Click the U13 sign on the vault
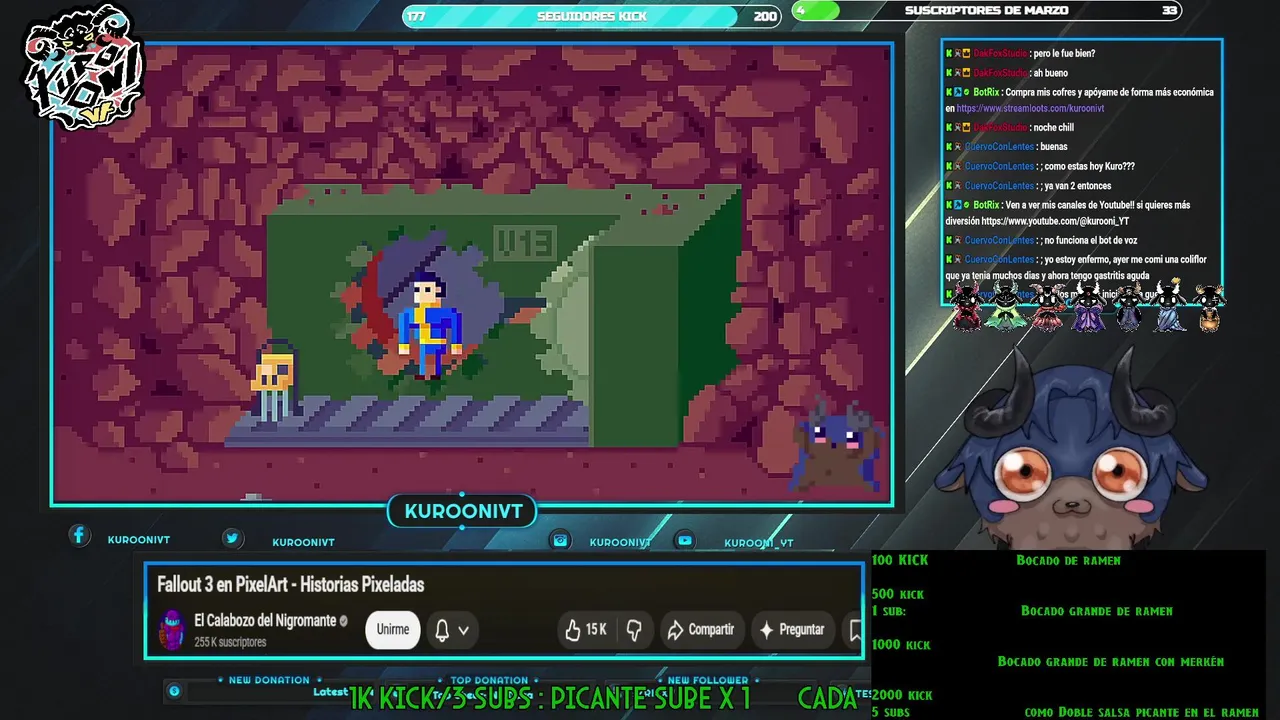This screenshot has width=1280, height=720. click(524, 242)
